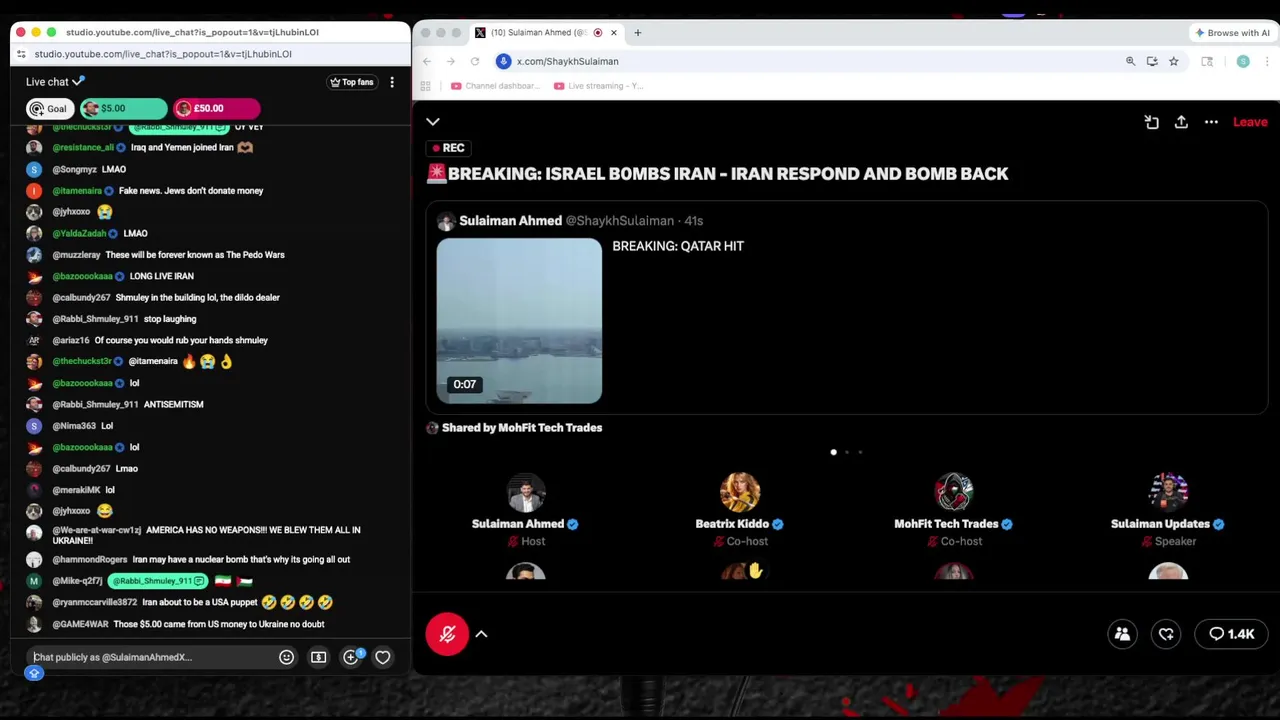Click username @GAME4WAR in chat
The height and width of the screenshot is (720, 1280).
(x=80, y=624)
